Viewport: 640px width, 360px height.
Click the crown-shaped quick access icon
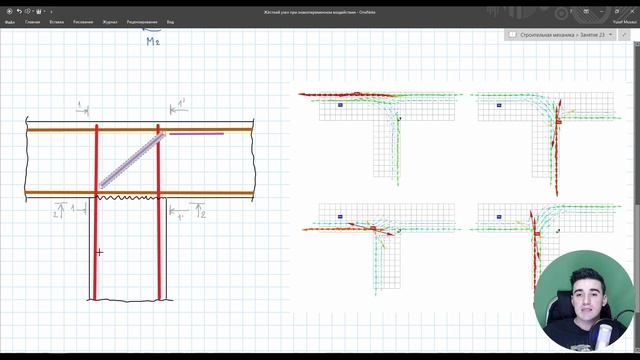pyautogui.click(x=39, y=11)
